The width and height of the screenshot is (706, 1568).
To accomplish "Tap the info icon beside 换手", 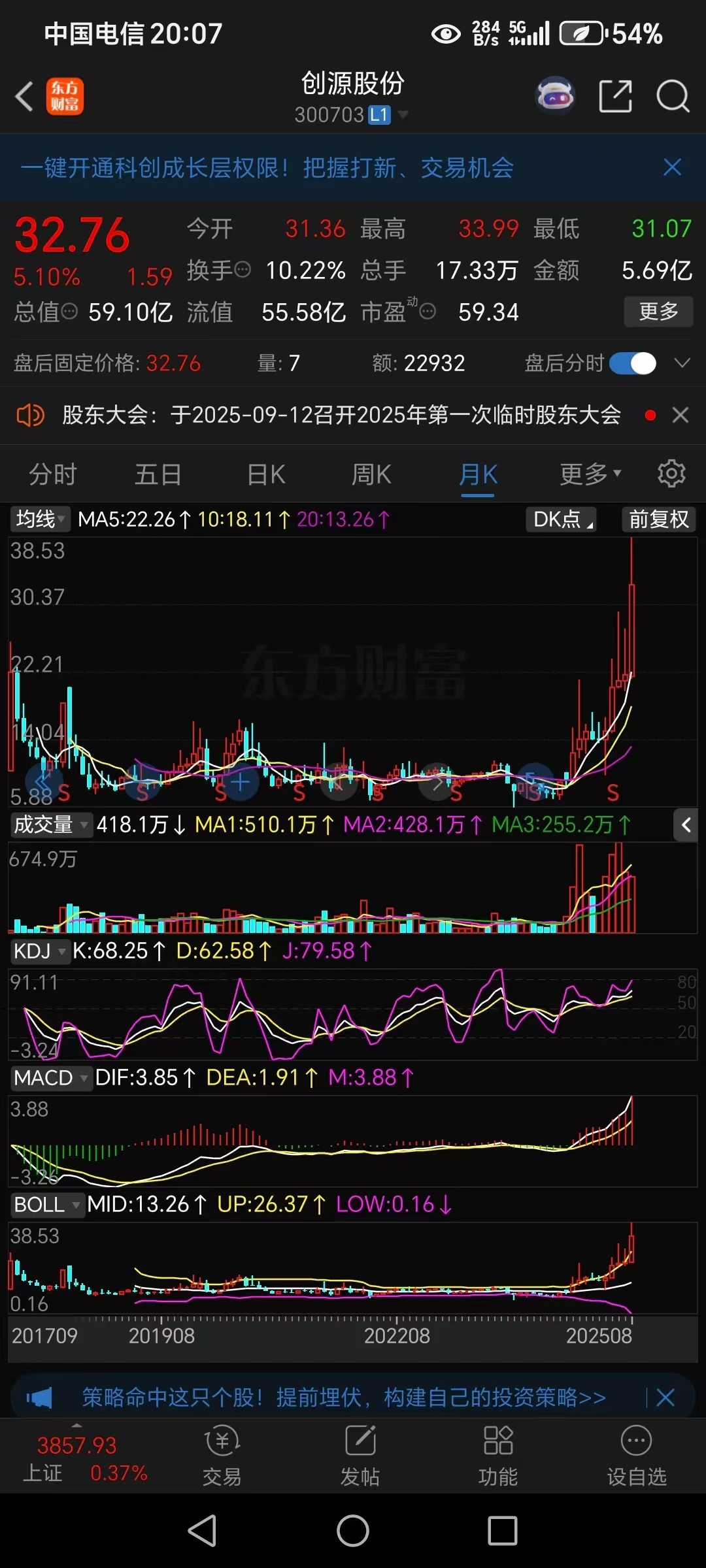I will 242,269.
